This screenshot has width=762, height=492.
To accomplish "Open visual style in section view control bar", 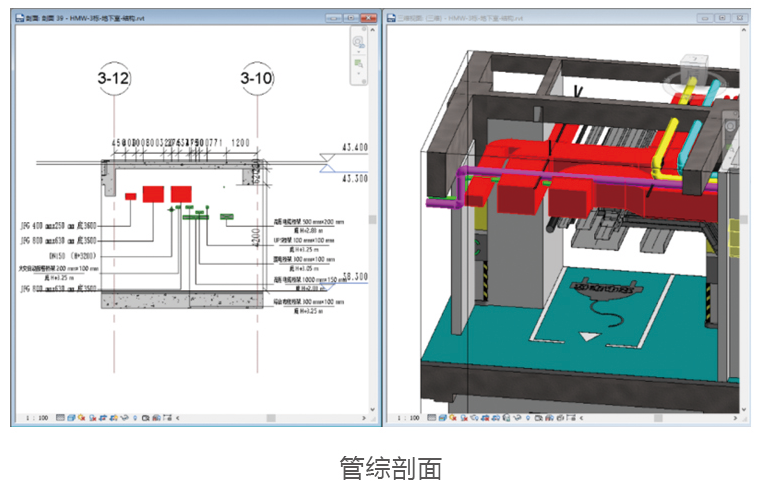I will click(71, 418).
